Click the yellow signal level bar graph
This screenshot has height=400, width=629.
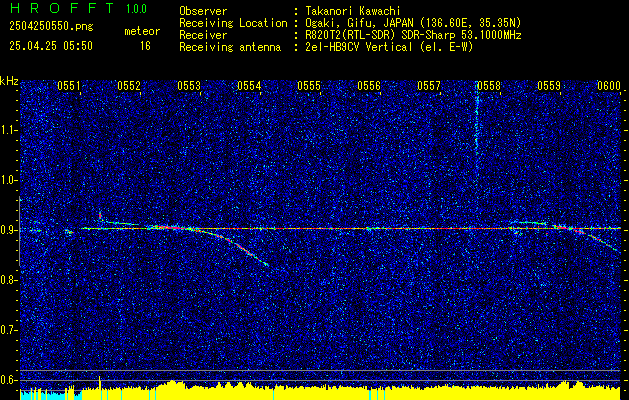[x=351, y=393]
